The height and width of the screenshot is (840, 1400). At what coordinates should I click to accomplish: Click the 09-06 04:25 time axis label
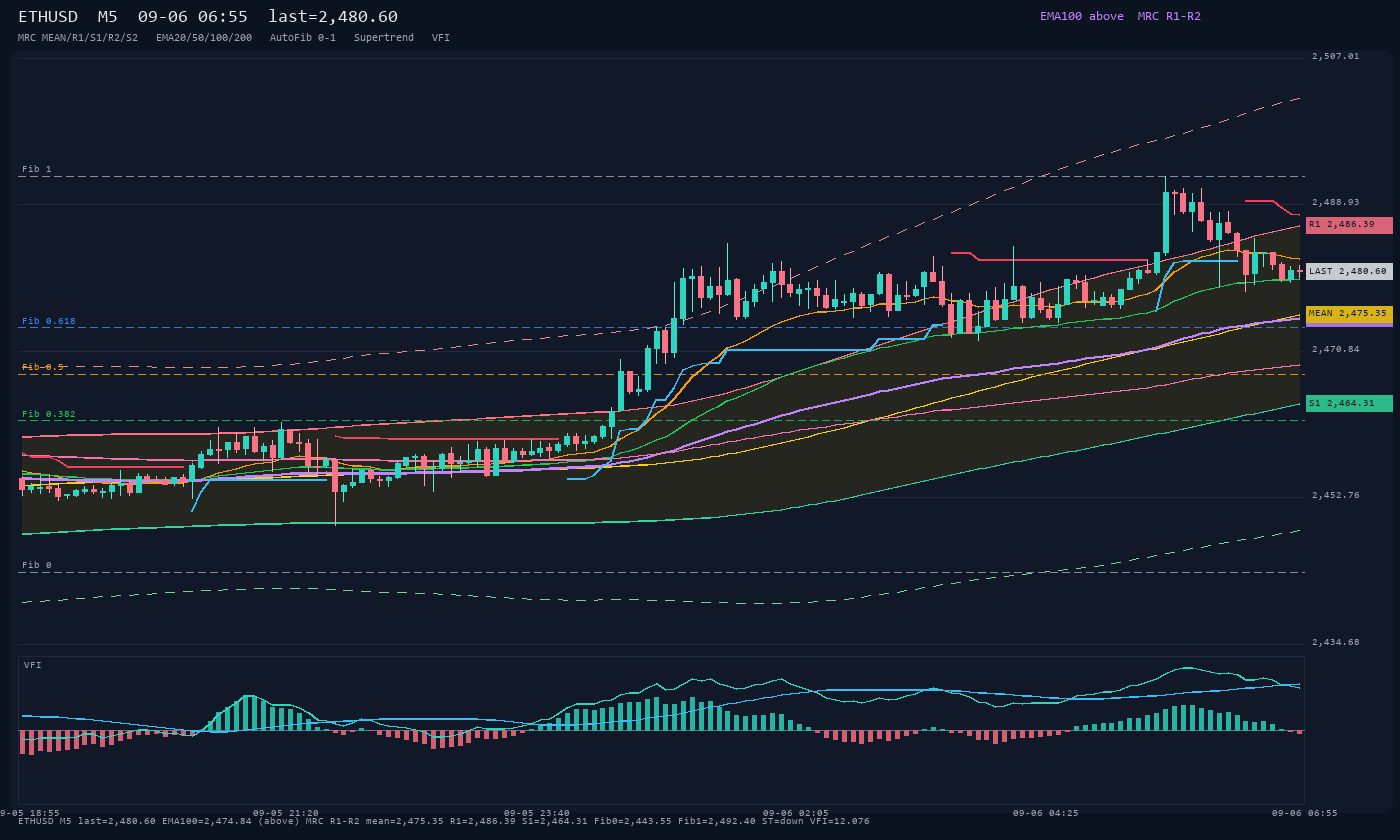[1046, 813]
